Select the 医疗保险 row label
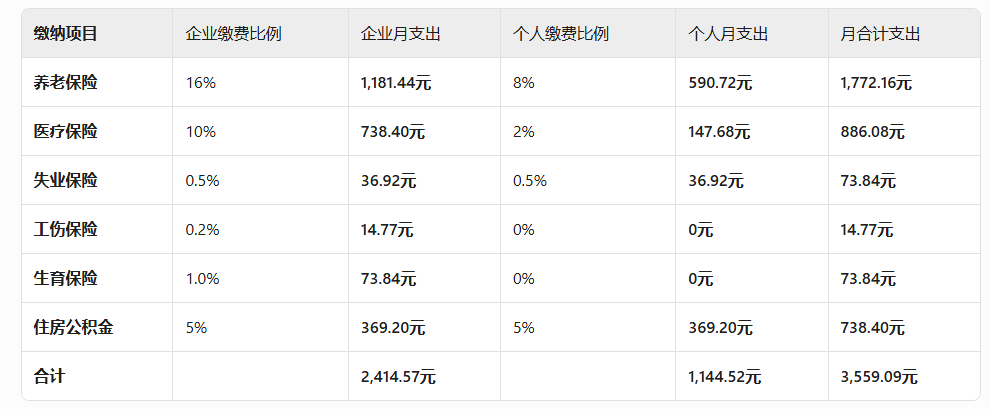Screen dimensions: 989x409 pyautogui.click(x=65, y=131)
